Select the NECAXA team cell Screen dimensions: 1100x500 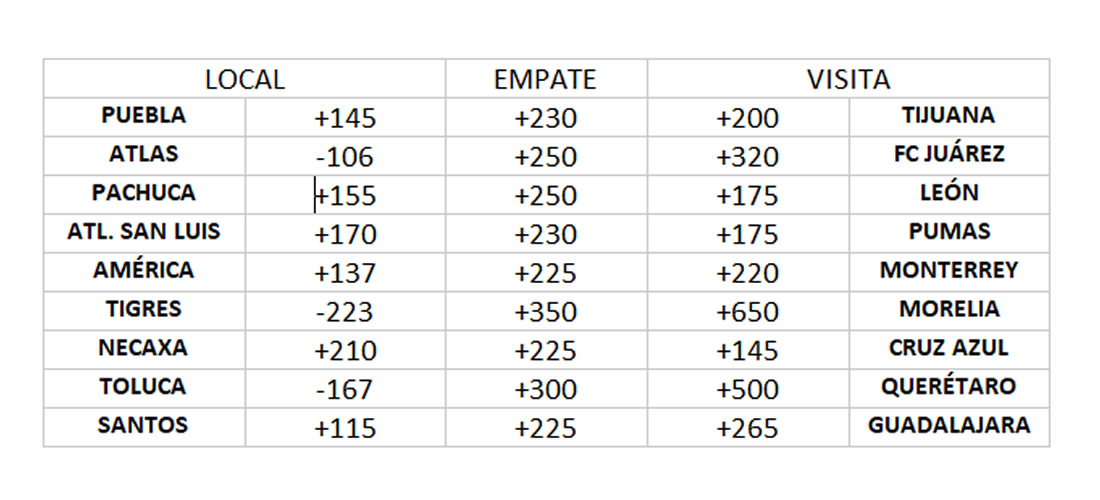tap(144, 349)
